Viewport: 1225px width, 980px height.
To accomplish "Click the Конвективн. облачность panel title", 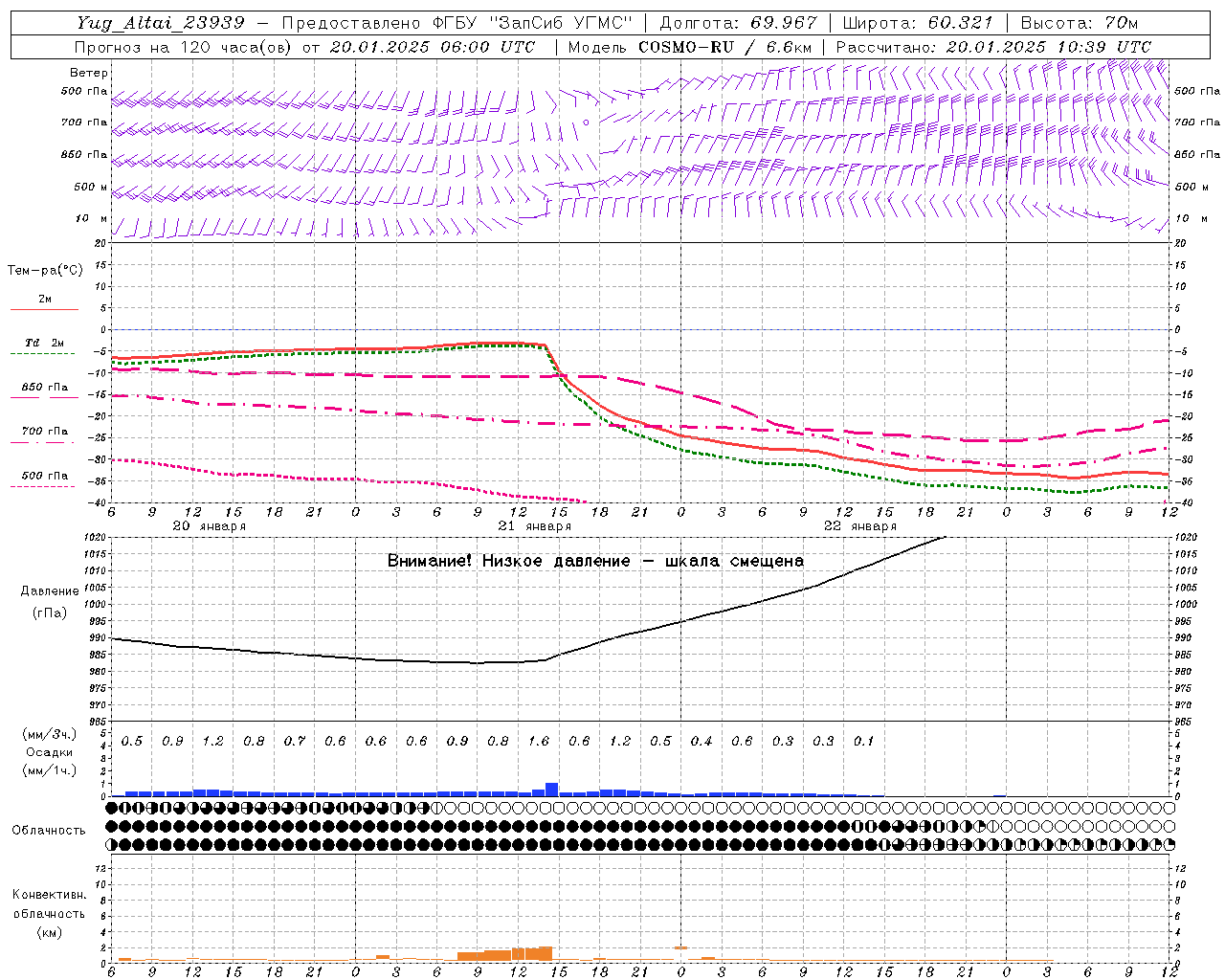I will 49,904.
